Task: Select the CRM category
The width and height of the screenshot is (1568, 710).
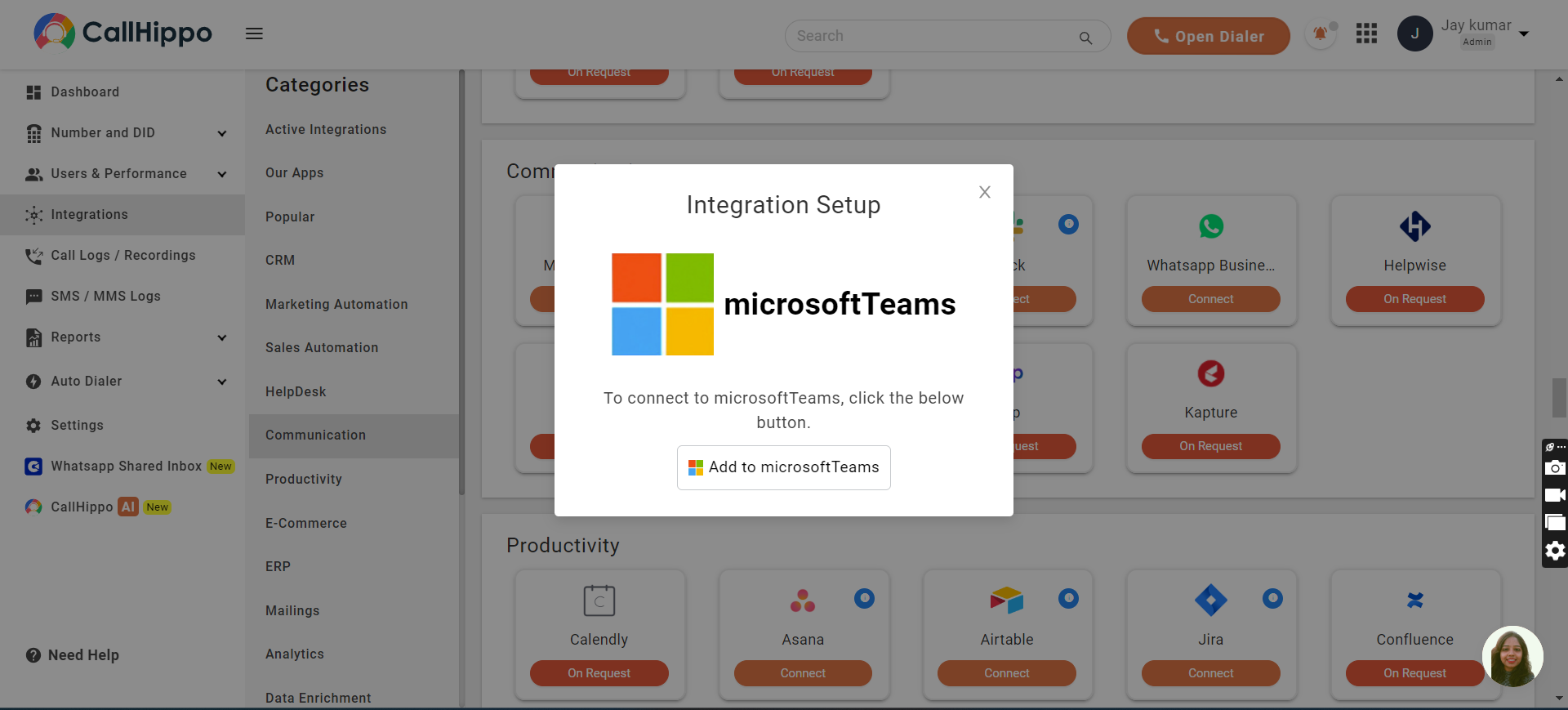Action: click(280, 261)
